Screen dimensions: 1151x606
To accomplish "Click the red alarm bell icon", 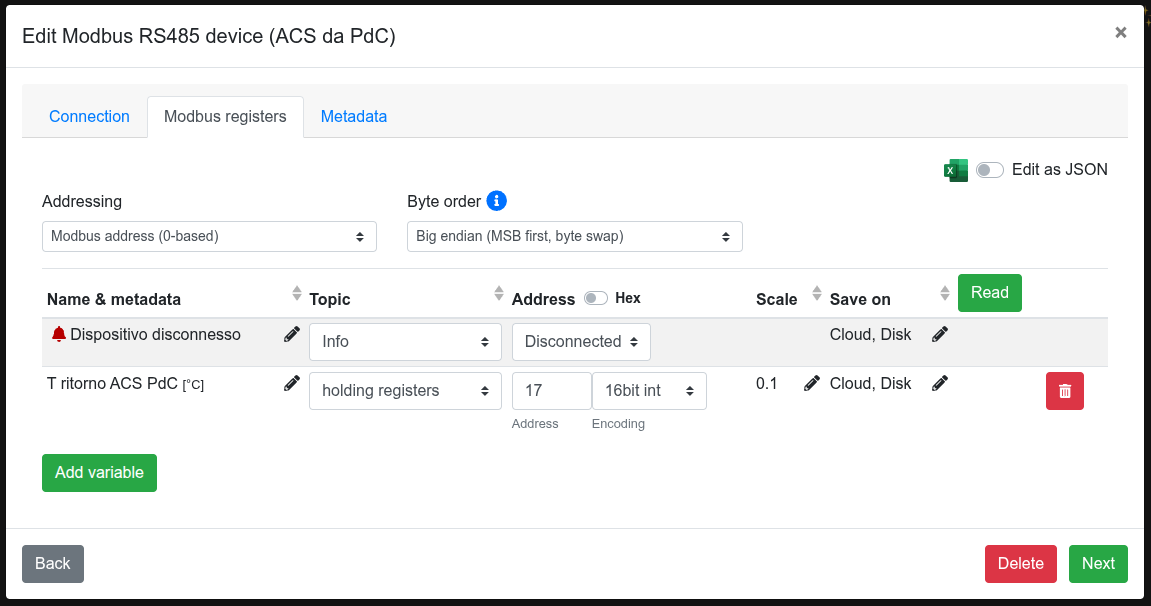I will pyautogui.click(x=59, y=334).
